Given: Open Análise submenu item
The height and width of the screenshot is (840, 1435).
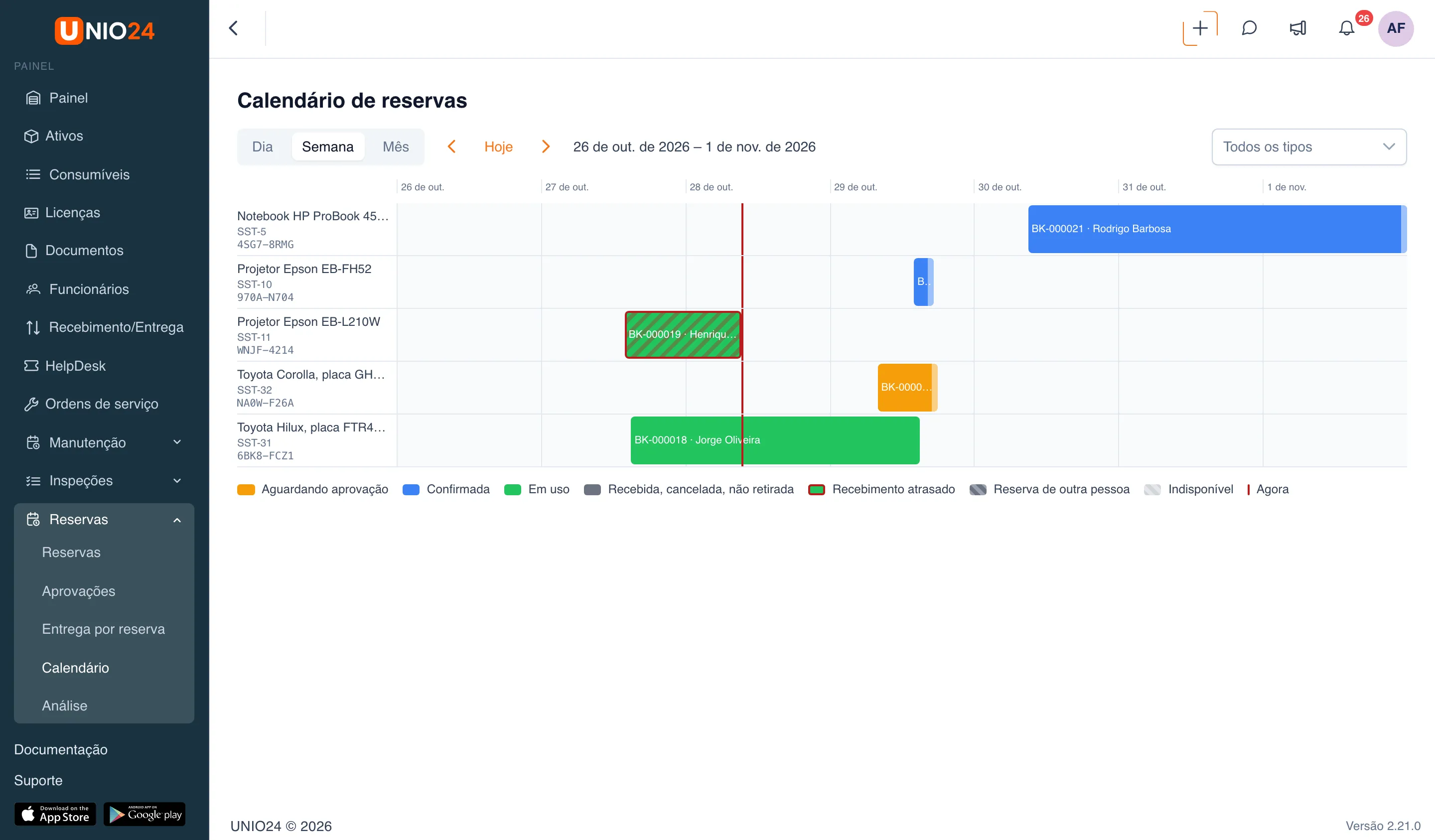Looking at the screenshot, I should 64,705.
